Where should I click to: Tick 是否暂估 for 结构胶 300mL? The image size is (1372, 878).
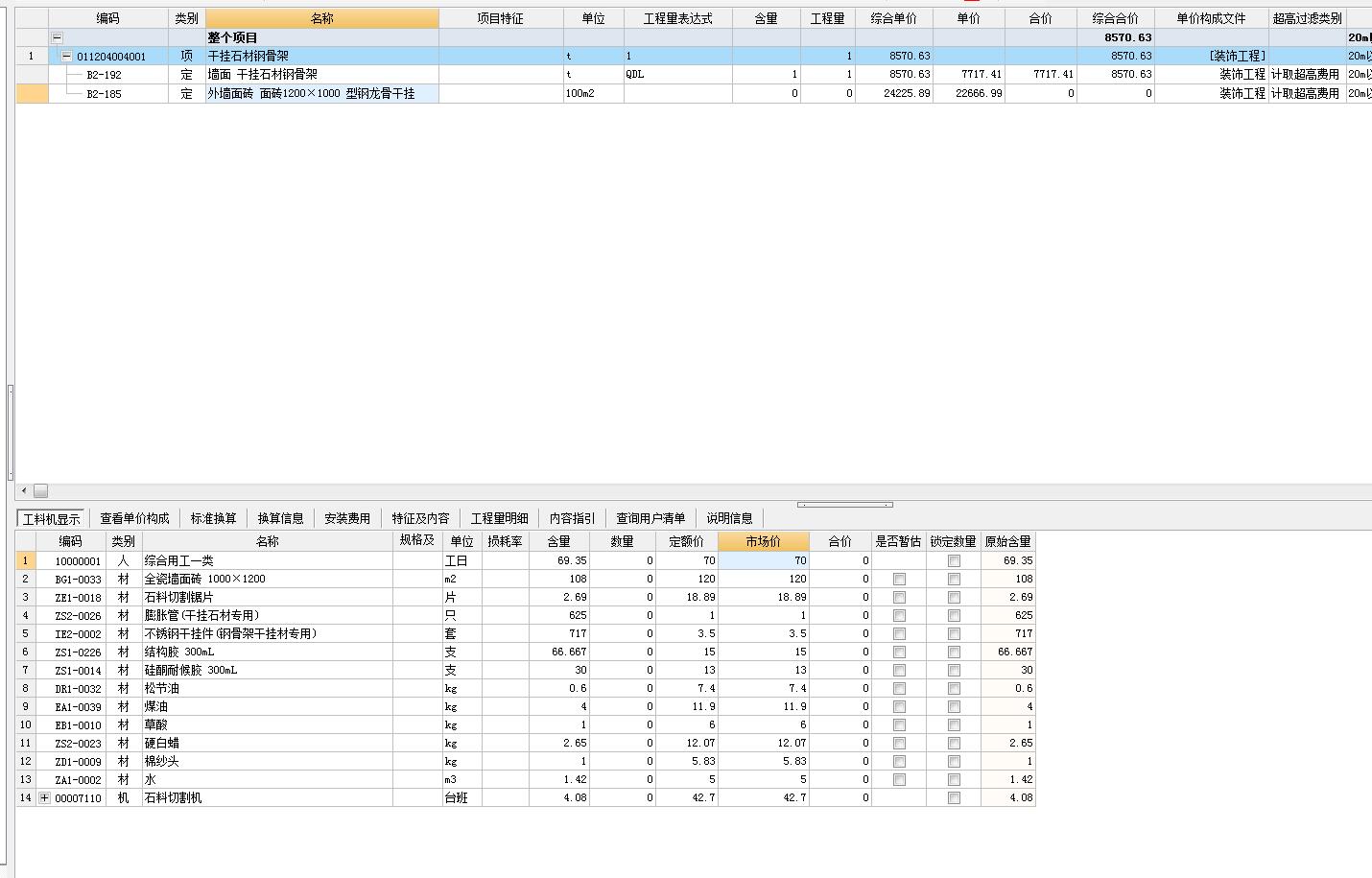(899, 652)
